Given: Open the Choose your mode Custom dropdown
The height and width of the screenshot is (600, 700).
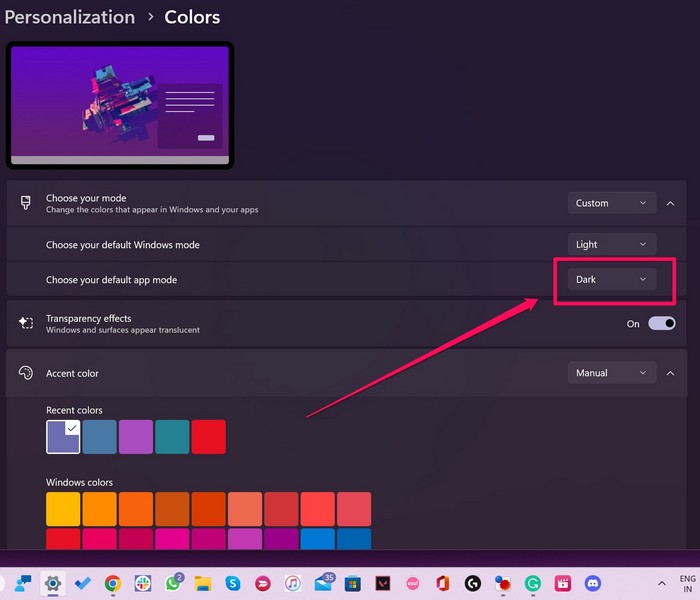Looking at the screenshot, I should (611, 203).
